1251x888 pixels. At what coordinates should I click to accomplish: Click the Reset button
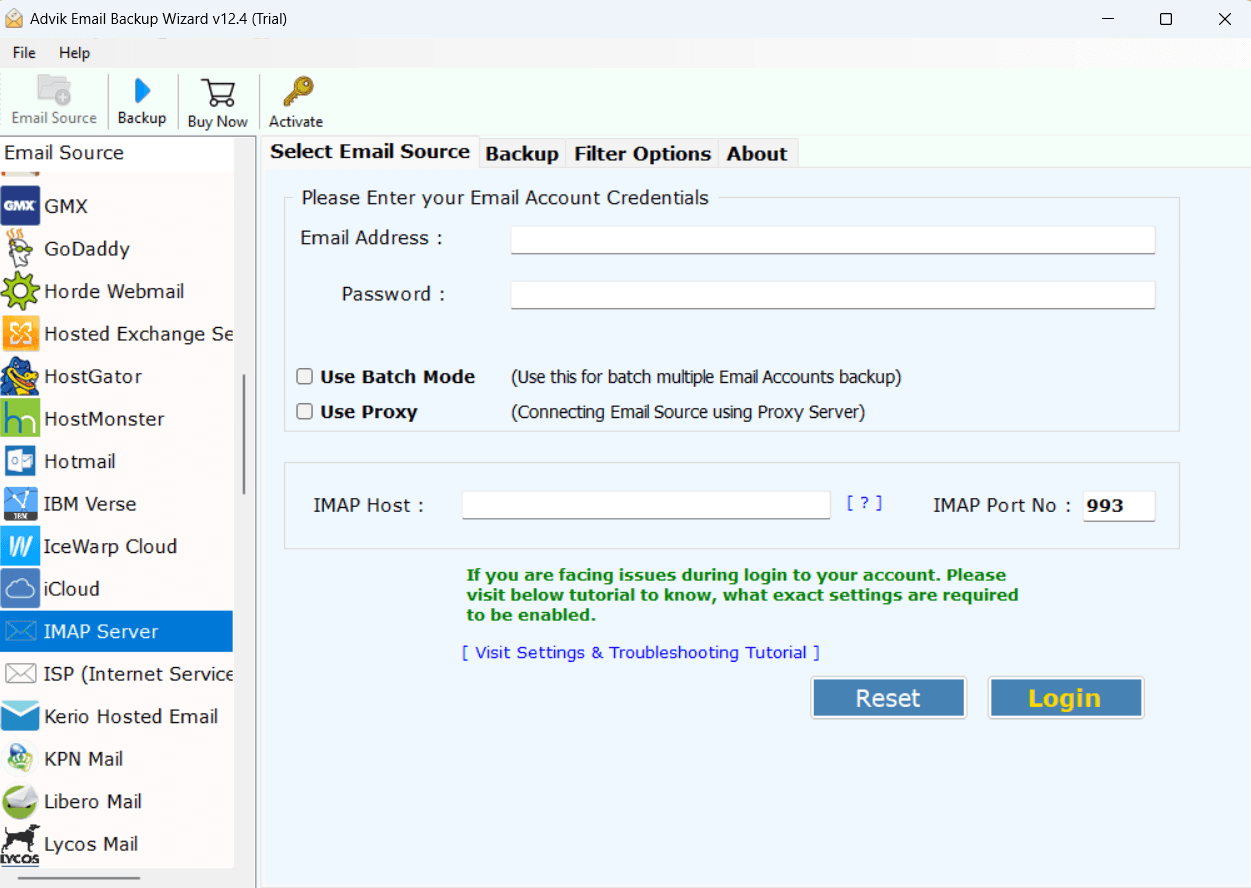pyautogui.click(x=888, y=698)
